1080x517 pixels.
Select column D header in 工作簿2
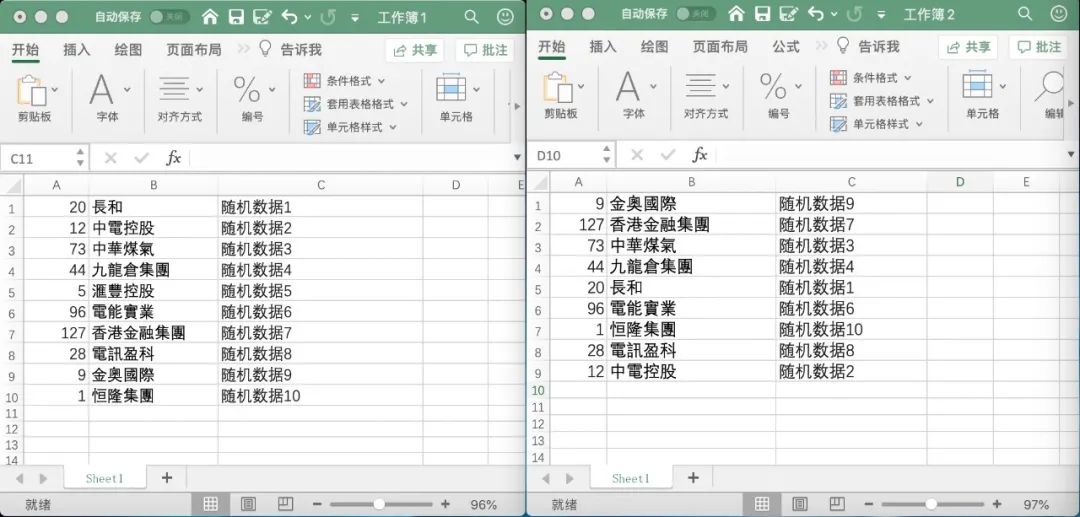[x=960, y=182]
